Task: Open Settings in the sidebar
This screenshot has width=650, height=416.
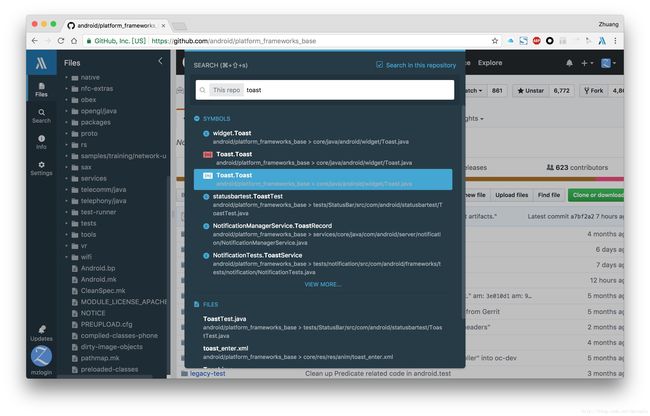Action: point(41,168)
